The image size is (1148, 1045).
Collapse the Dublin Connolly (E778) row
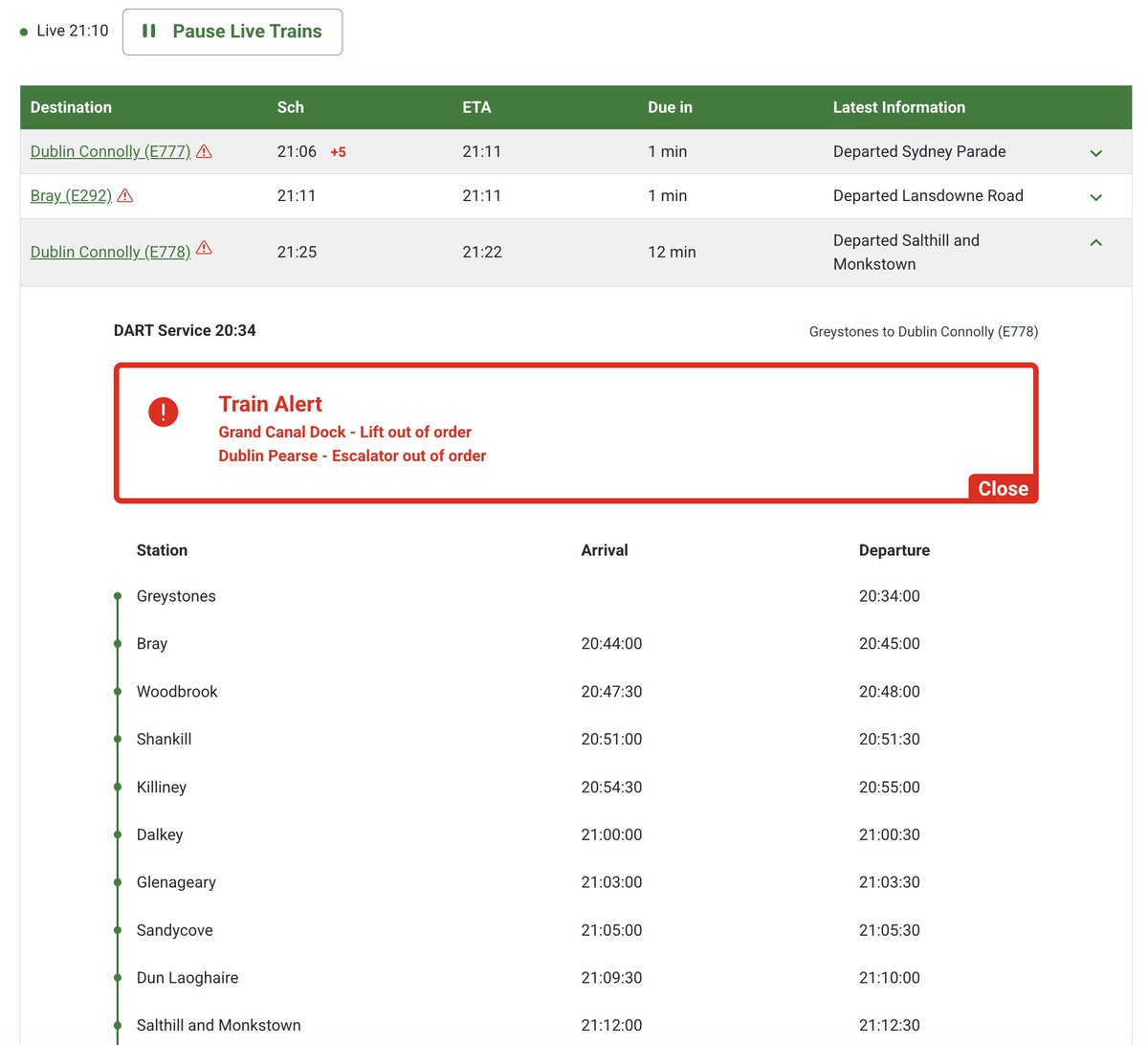(x=1096, y=242)
